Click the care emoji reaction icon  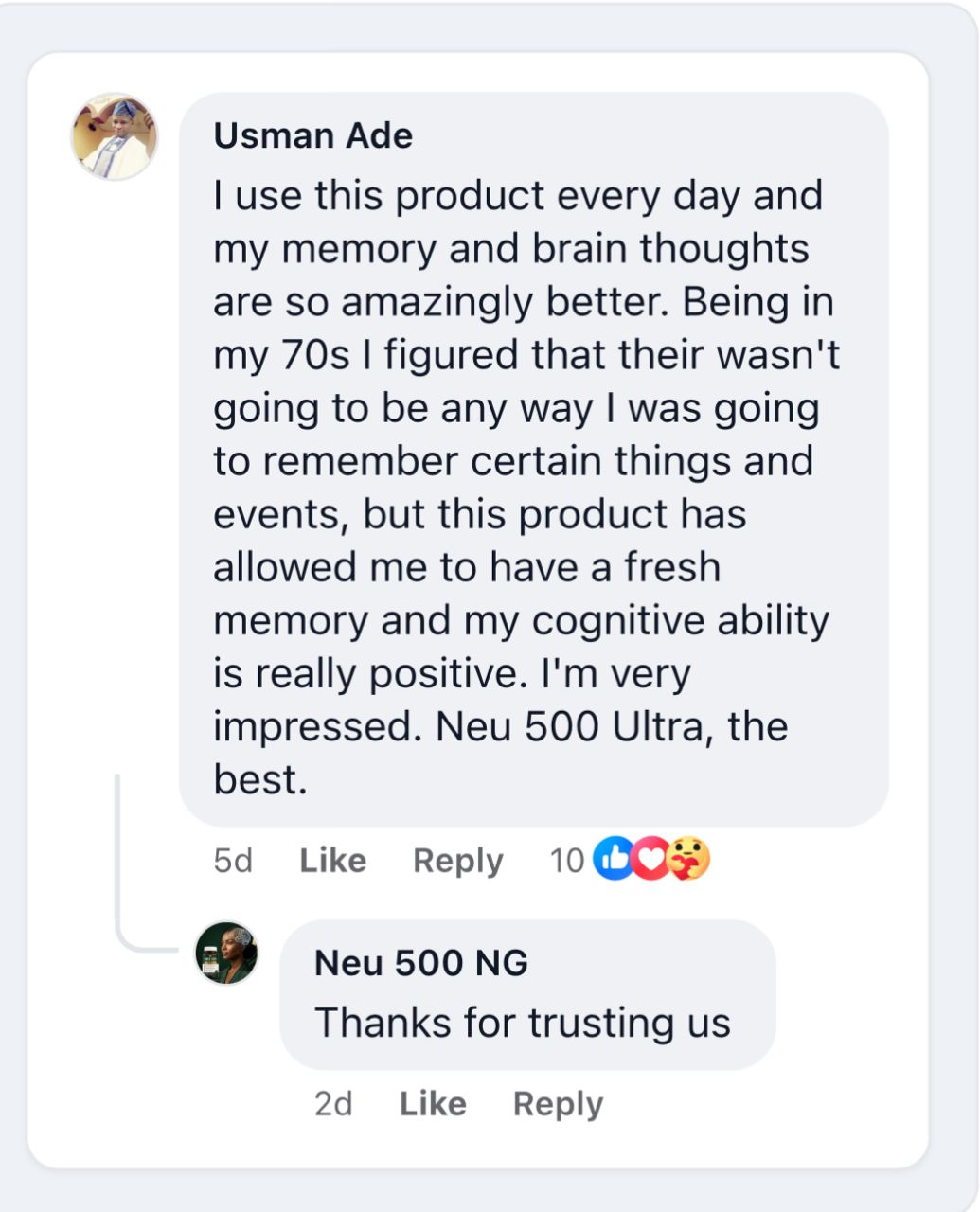point(688,859)
